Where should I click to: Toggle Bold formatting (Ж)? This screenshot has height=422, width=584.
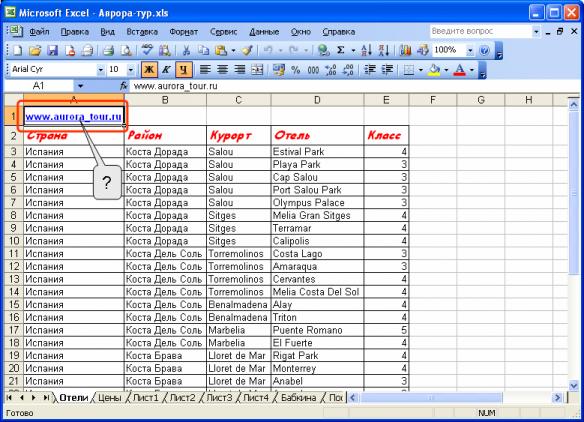[x=149, y=70]
